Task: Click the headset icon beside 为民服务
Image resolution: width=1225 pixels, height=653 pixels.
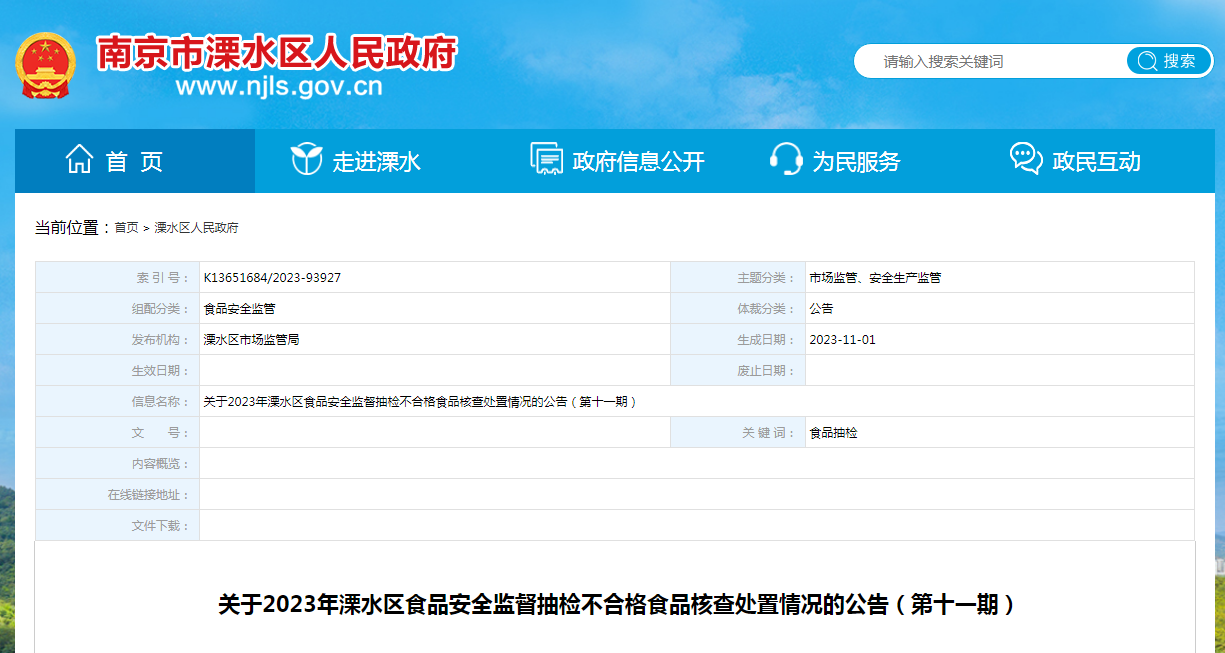Action: pos(786,160)
